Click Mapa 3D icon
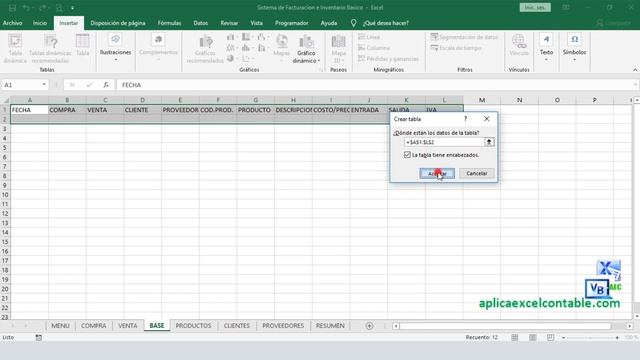 pos(338,49)
